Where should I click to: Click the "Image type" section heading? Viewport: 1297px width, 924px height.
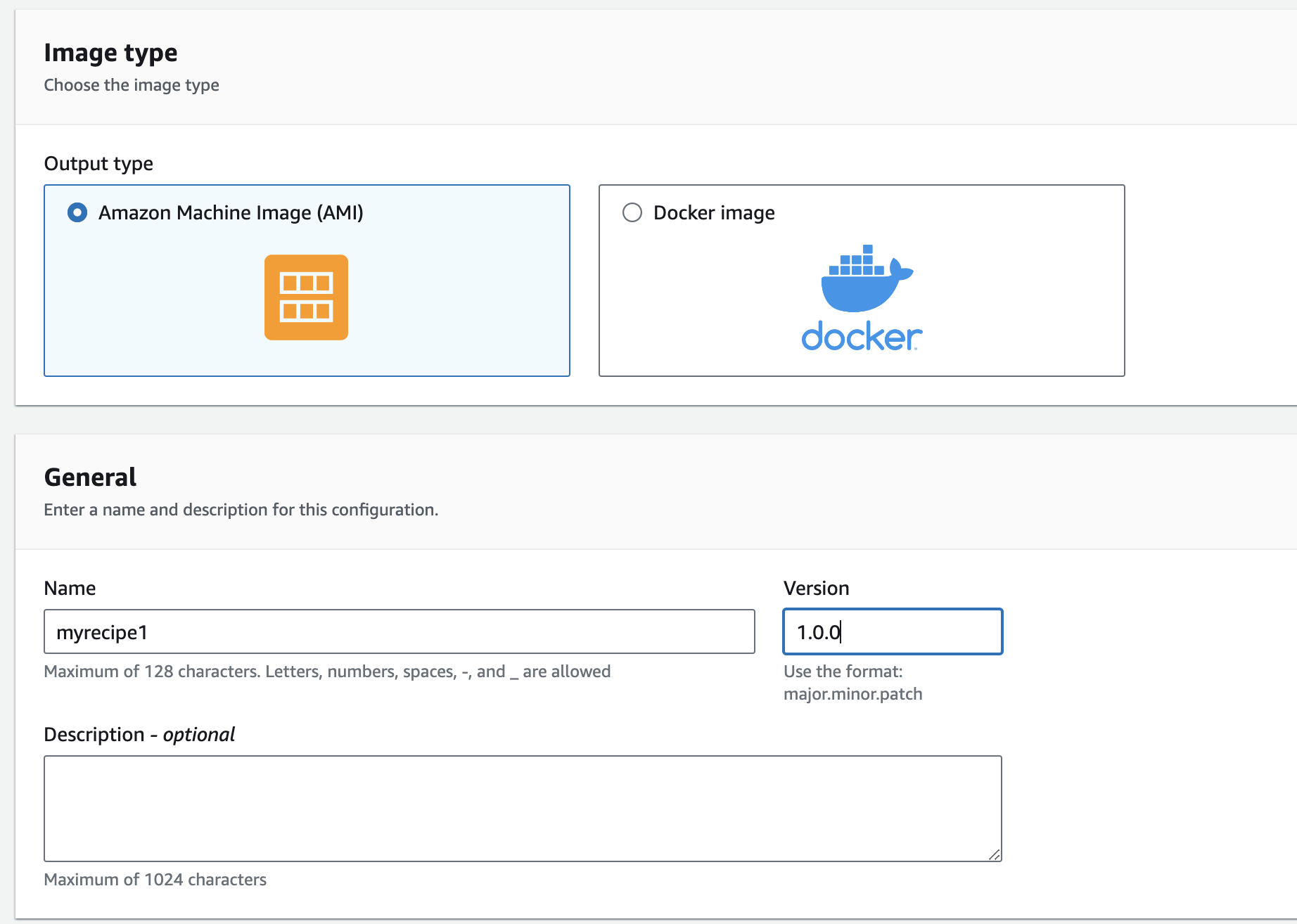(x=110, y=53)
